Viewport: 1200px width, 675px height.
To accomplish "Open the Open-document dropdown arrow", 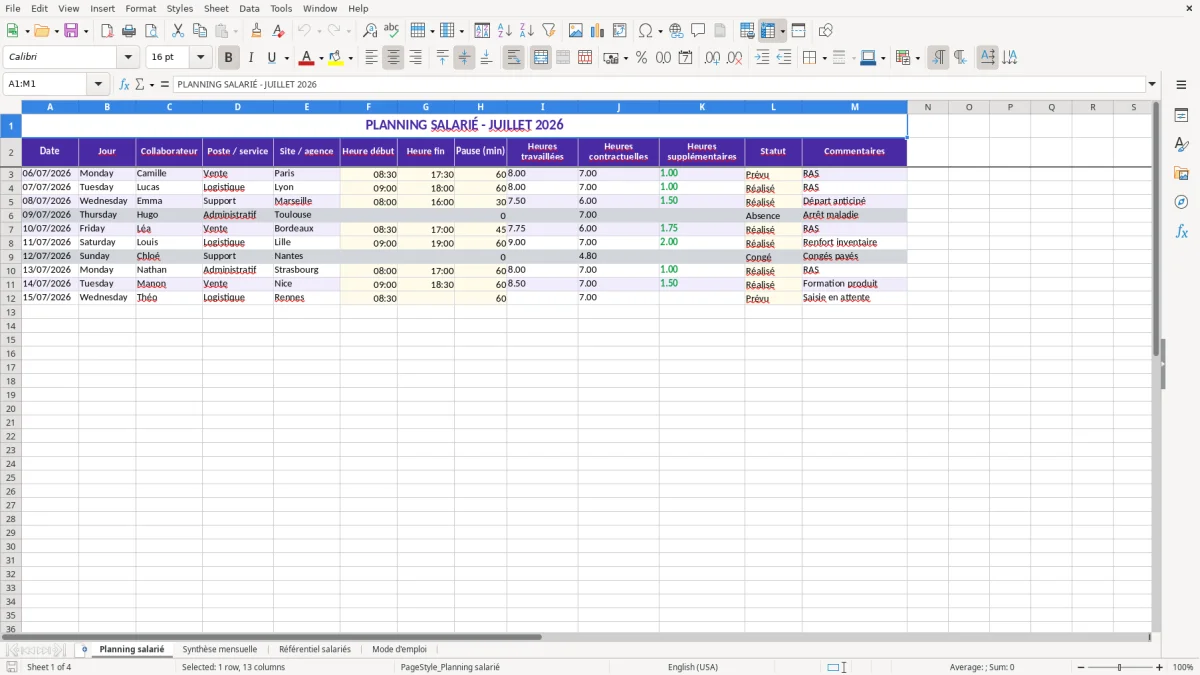I will [57, 31].
